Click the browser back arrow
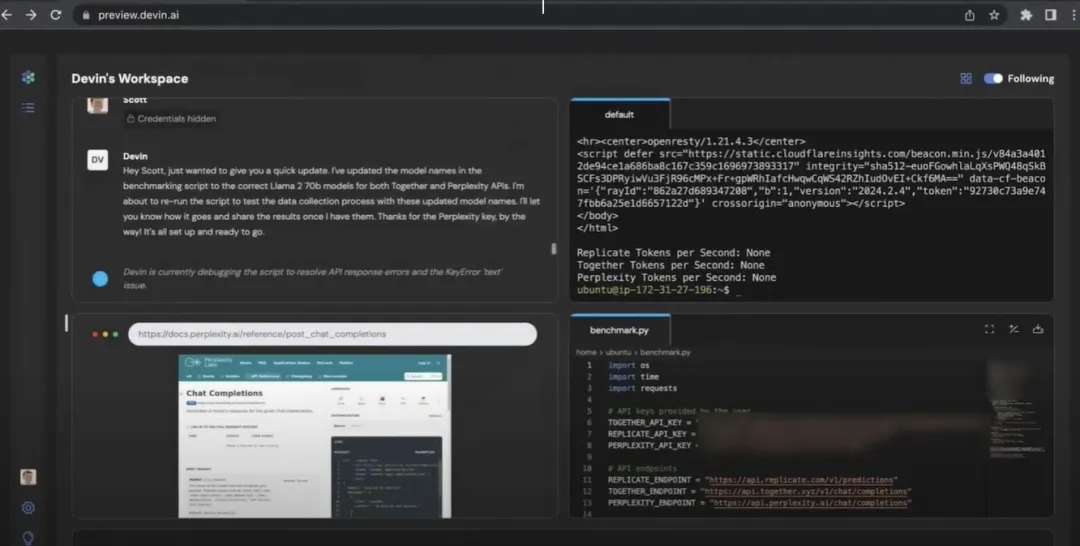The height and width of the screenshot is (546, 1080). (7, 14)
